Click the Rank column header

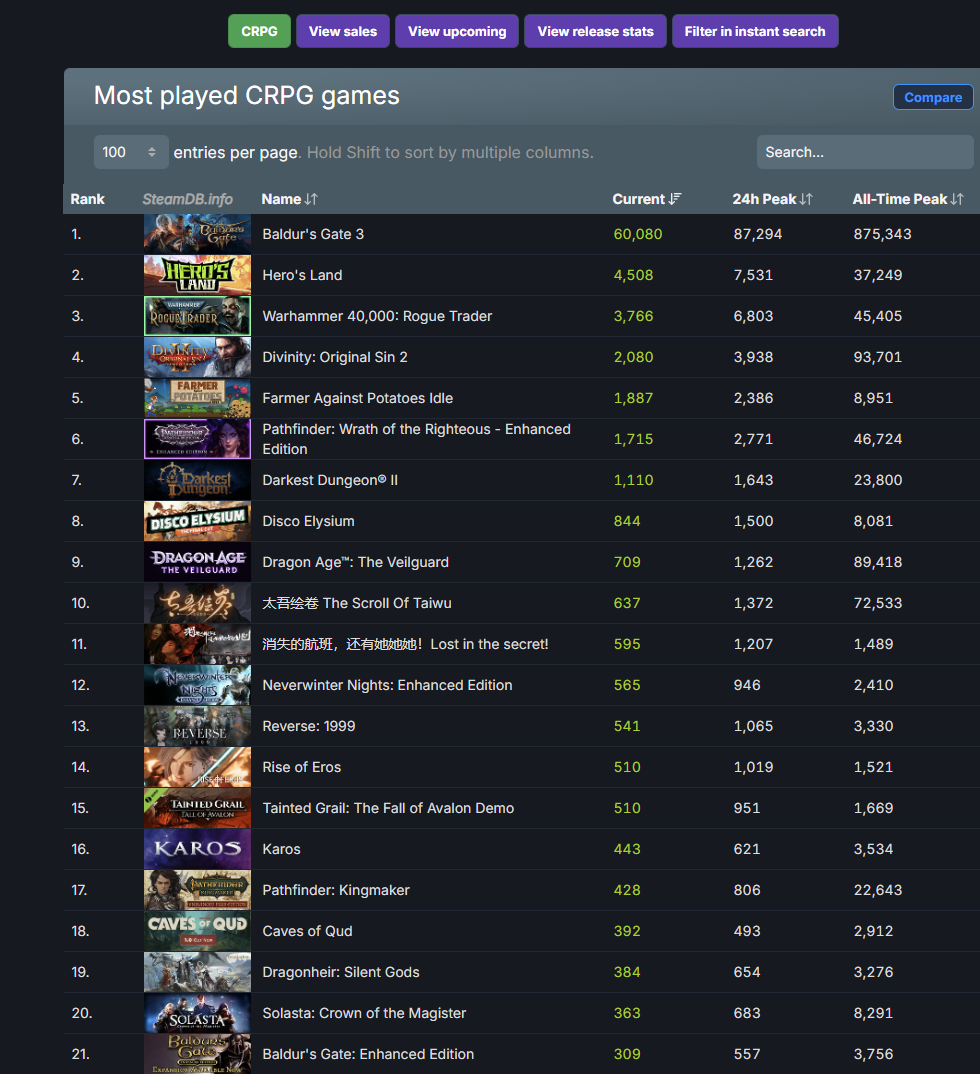[x=88, y=199]
